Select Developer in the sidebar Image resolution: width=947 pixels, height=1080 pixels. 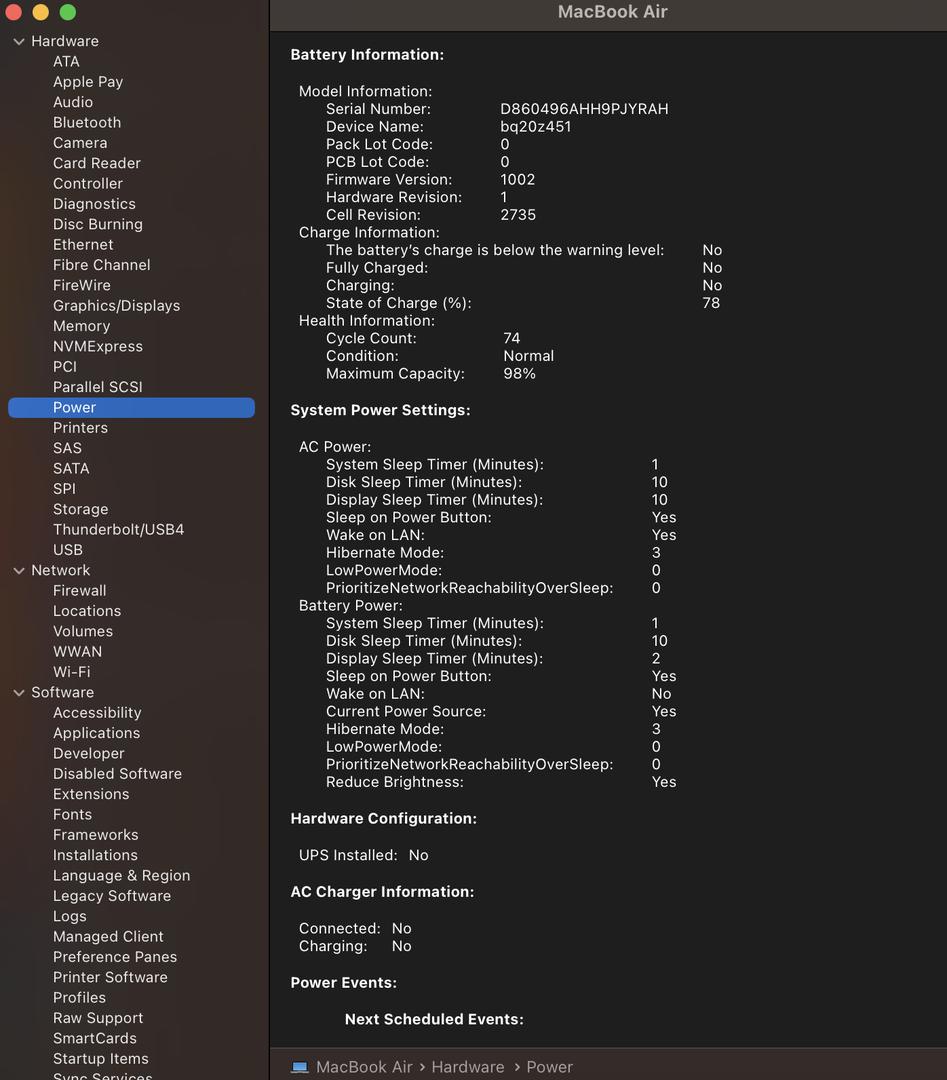[x=89, y=754]
